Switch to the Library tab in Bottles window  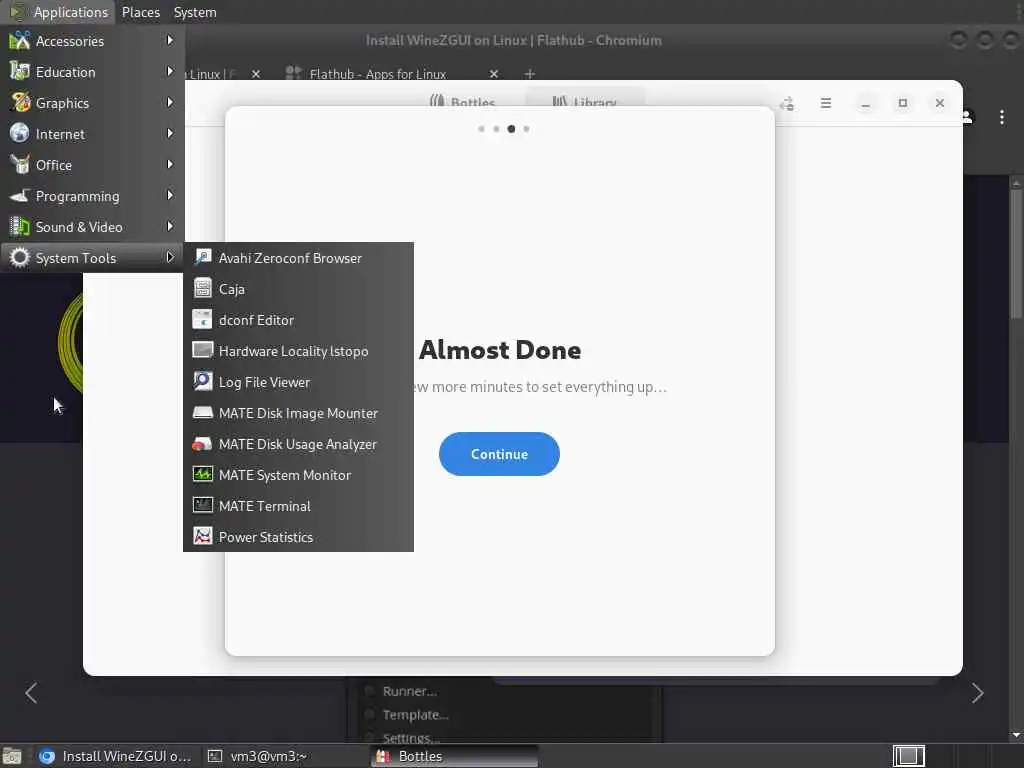click(x=584, y=102)
